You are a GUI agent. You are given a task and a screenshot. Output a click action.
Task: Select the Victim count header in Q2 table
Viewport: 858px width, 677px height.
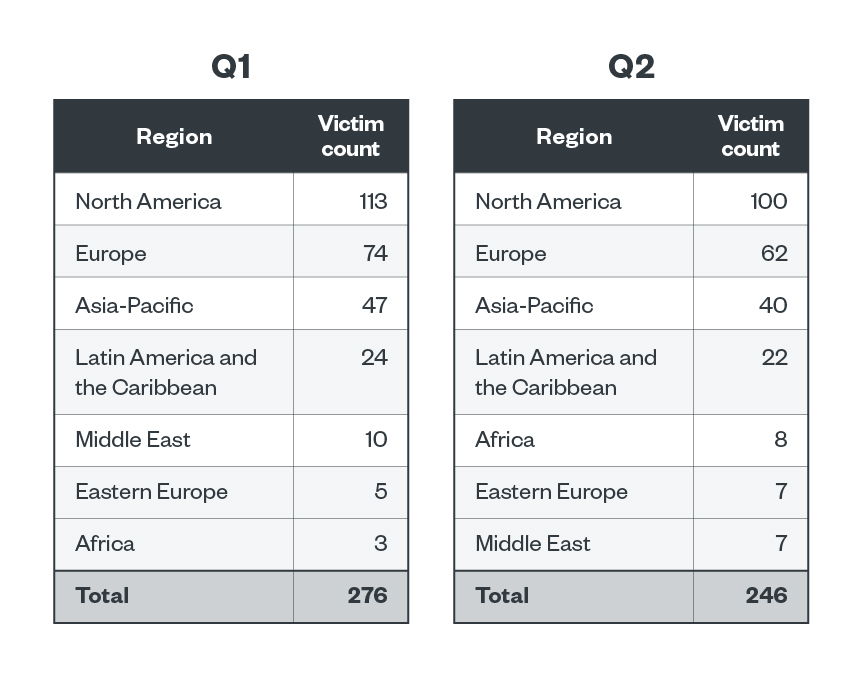(x=750, y=136)
